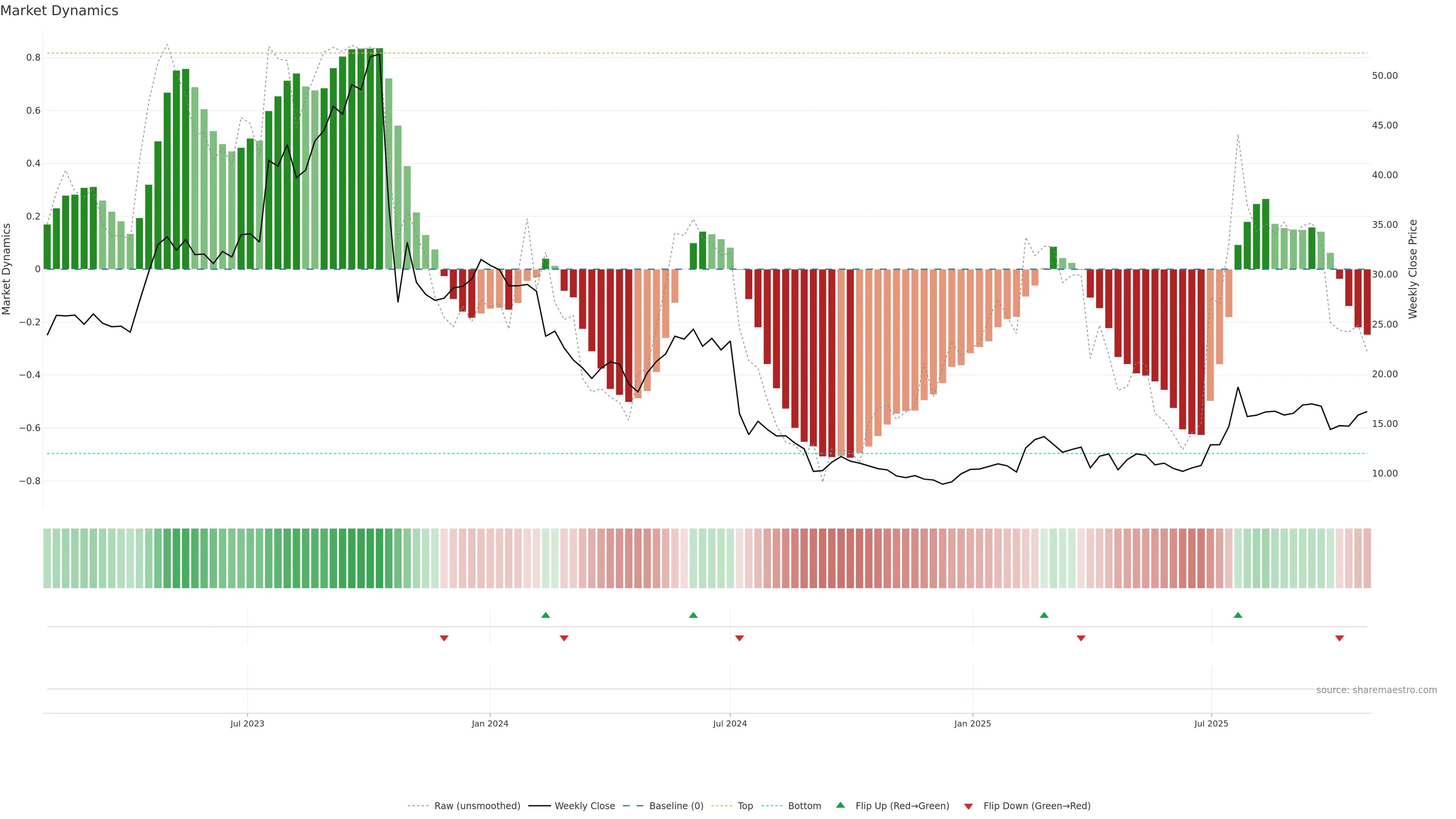Click the last red flip-down marker on the right
1456x819 pixels.
coord(1339,638)
